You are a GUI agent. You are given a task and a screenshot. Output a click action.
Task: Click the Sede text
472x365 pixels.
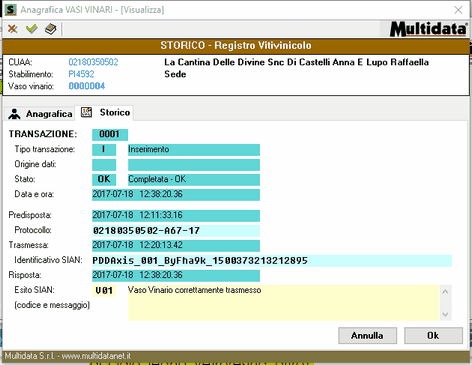tap(175, 74)
